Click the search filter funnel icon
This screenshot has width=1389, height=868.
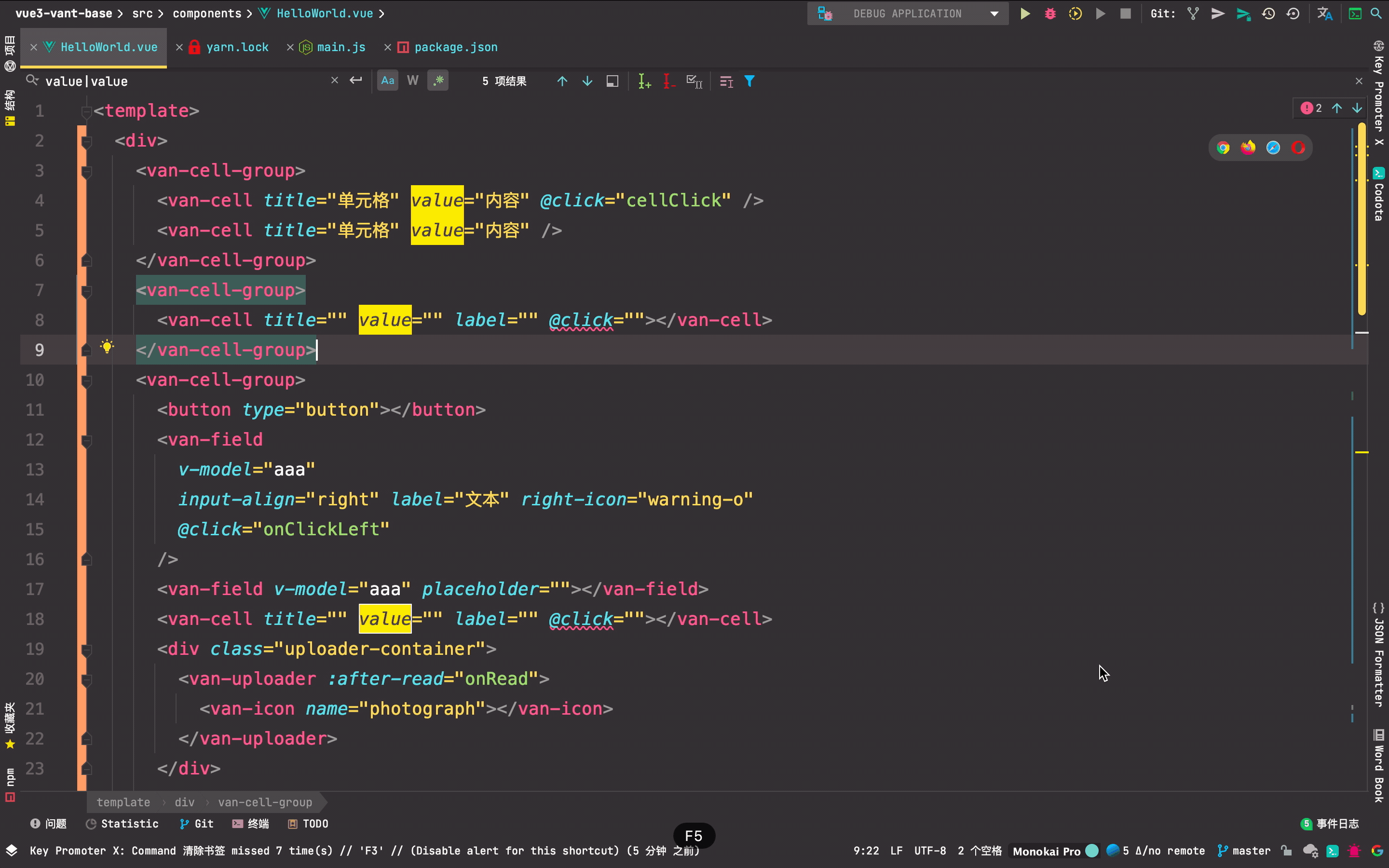click(749, 81)
